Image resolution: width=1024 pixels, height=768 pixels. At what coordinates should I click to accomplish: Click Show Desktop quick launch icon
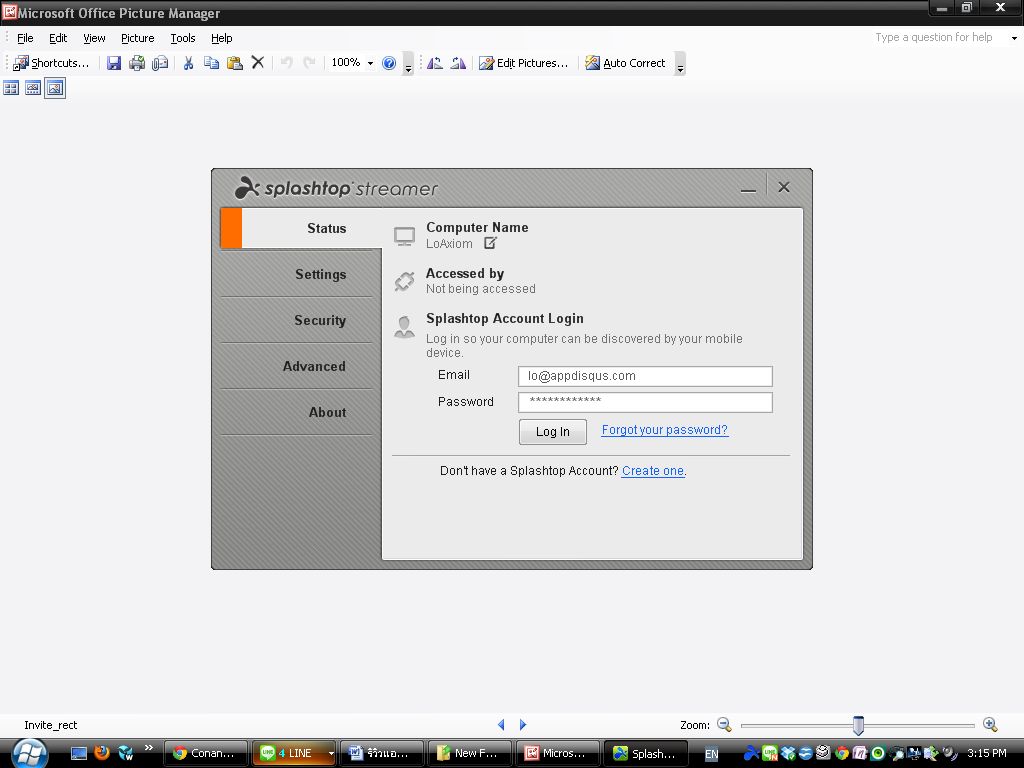pos(79,753)
